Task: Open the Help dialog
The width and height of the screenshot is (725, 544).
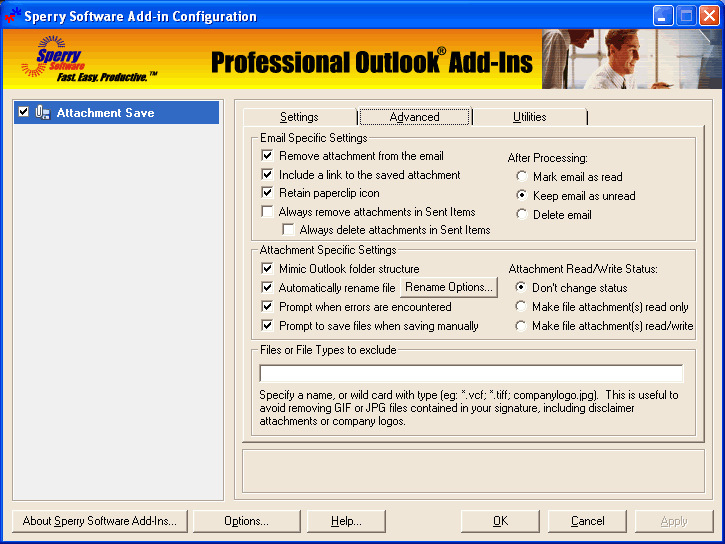Action: tap(346, 521)
